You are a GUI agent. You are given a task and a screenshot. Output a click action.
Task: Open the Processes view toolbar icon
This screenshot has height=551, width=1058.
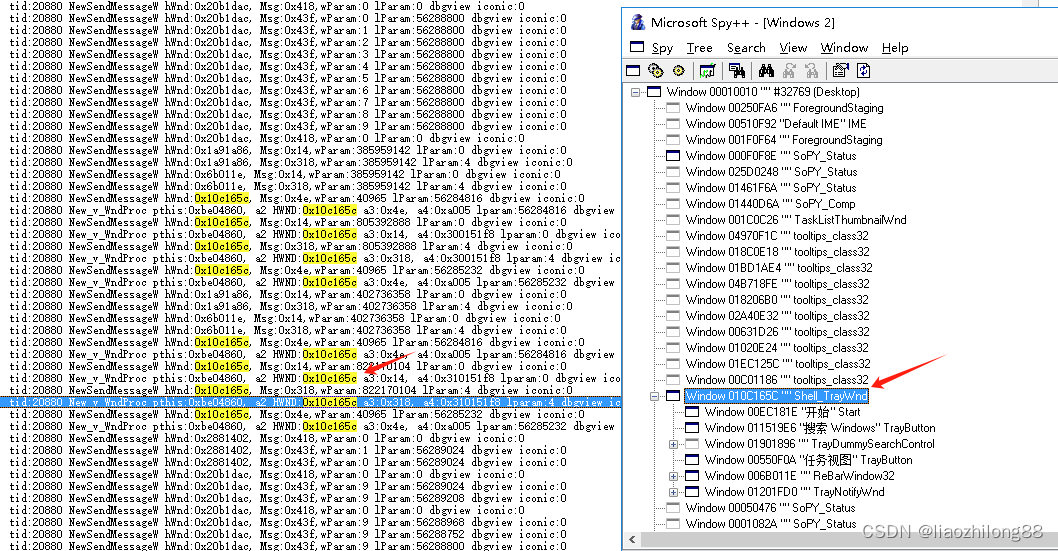655,70
